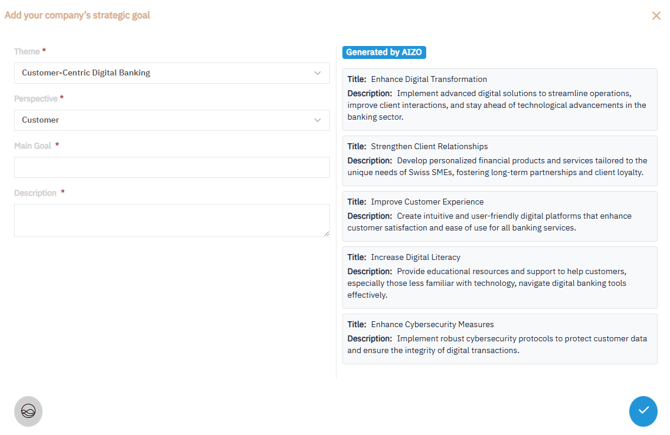Click the Generated by AIZO badge
Image resolution: width=670 pixels, height=435 pixels.
point(384,52)
